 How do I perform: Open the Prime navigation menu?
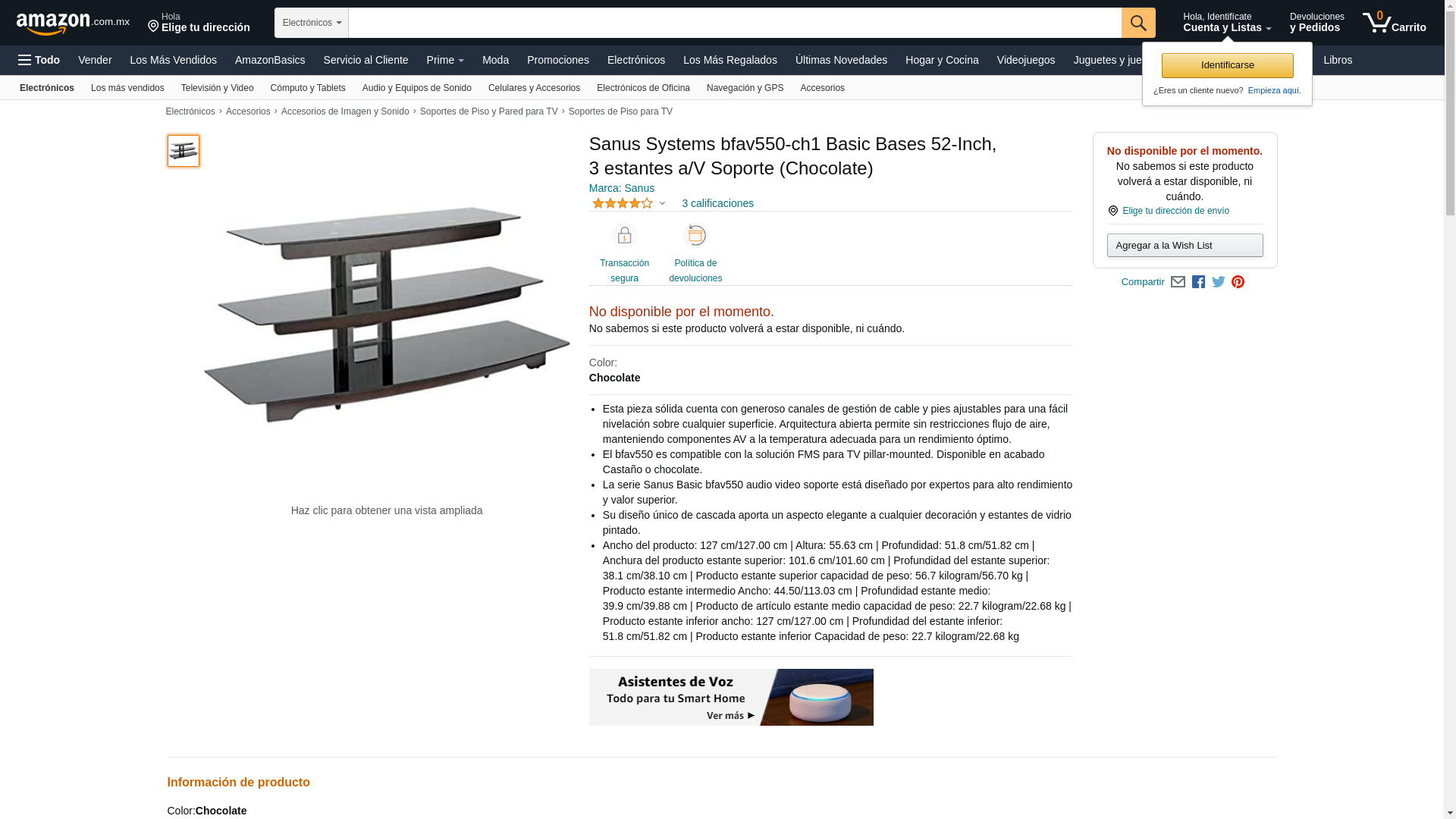[x=445, y=60]
